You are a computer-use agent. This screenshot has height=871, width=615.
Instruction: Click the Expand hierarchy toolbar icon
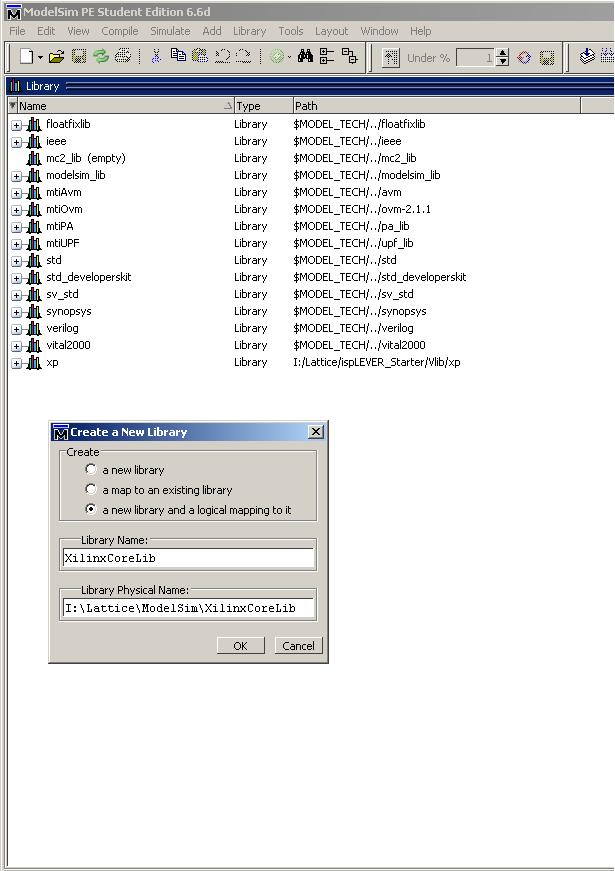(349, 56)
